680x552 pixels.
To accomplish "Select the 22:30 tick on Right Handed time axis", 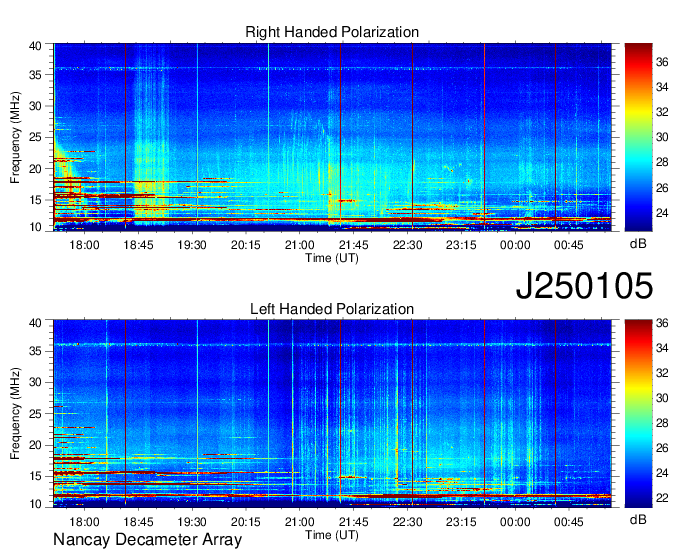I will pyautogui.click(x=408, y=245).
